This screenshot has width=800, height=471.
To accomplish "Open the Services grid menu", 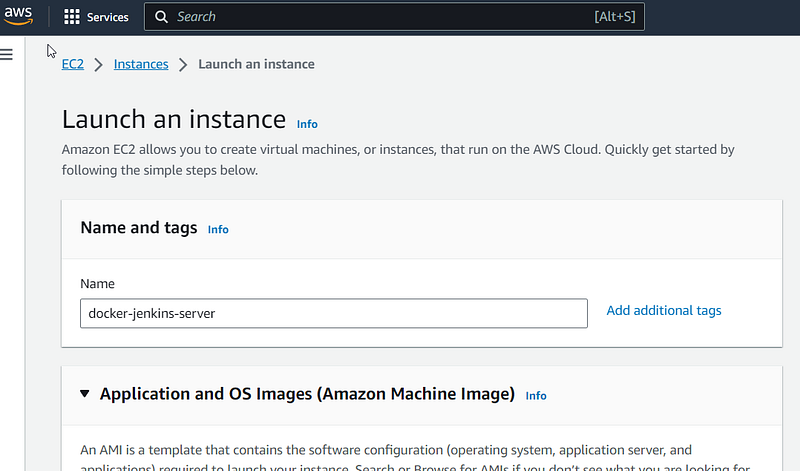I will pos(71,17).
